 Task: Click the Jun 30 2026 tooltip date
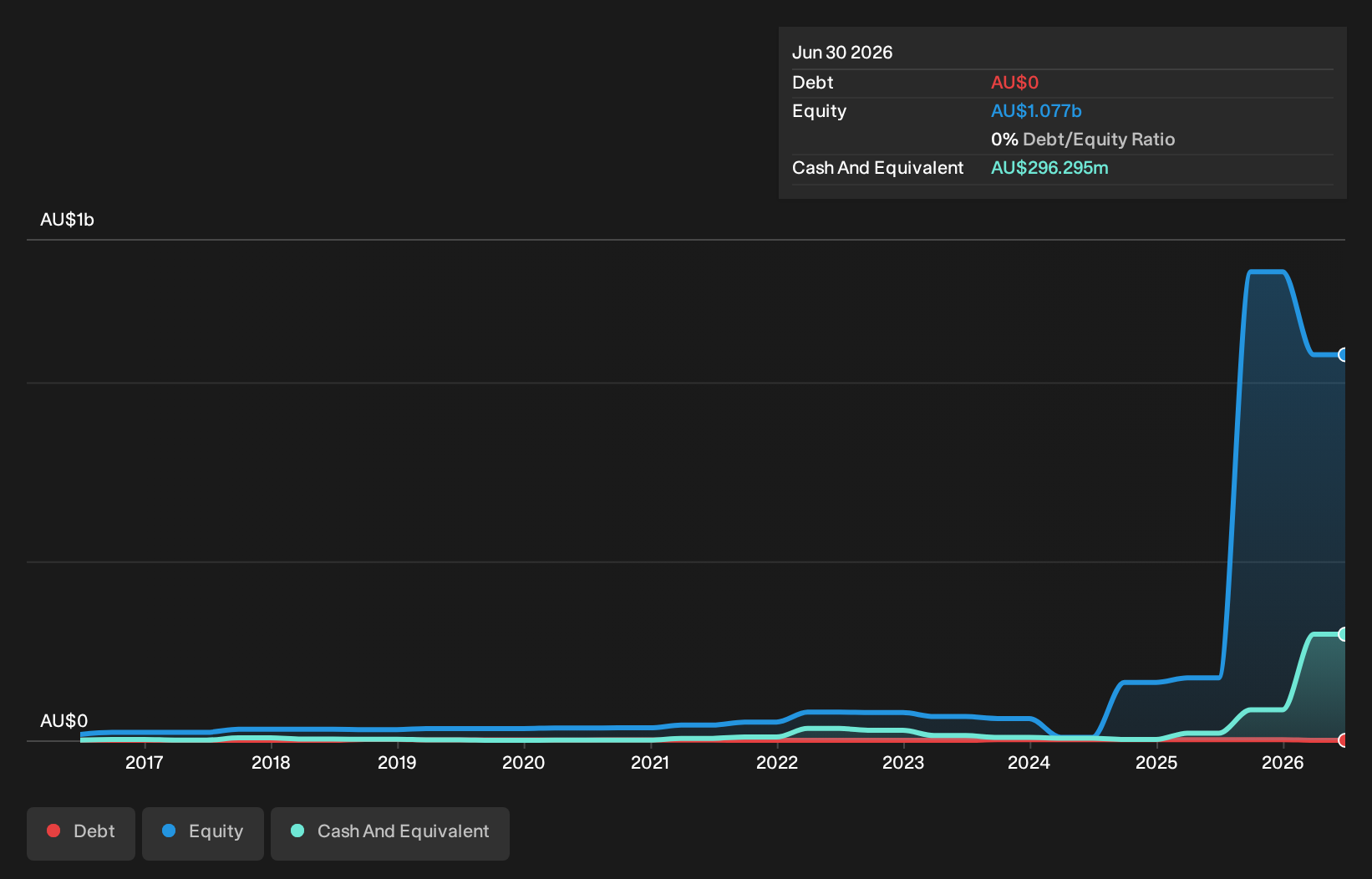coord(842,53)
